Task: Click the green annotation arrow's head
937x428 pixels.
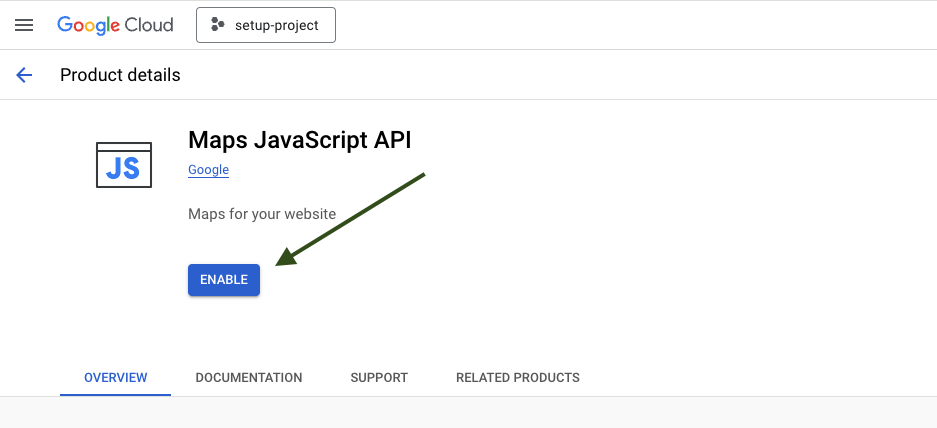Action: point(287,258)
